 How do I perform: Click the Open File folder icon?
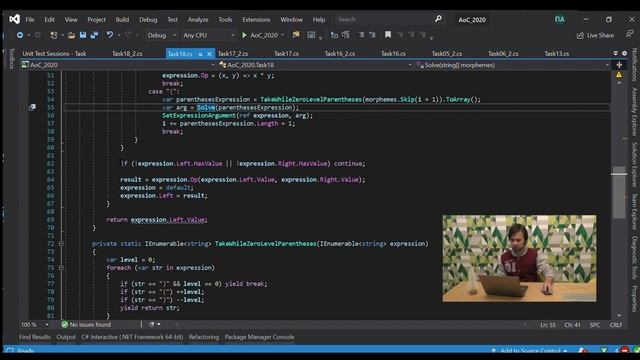[x=71, y=36]
